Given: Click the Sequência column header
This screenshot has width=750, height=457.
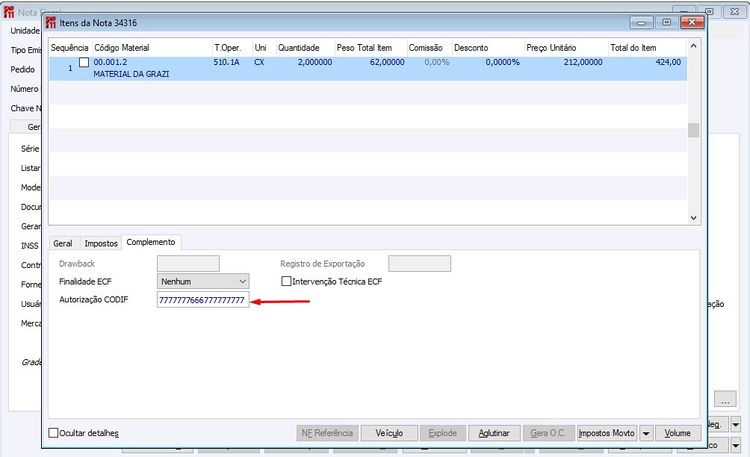Looking at the screenshot, I should 70,48.
